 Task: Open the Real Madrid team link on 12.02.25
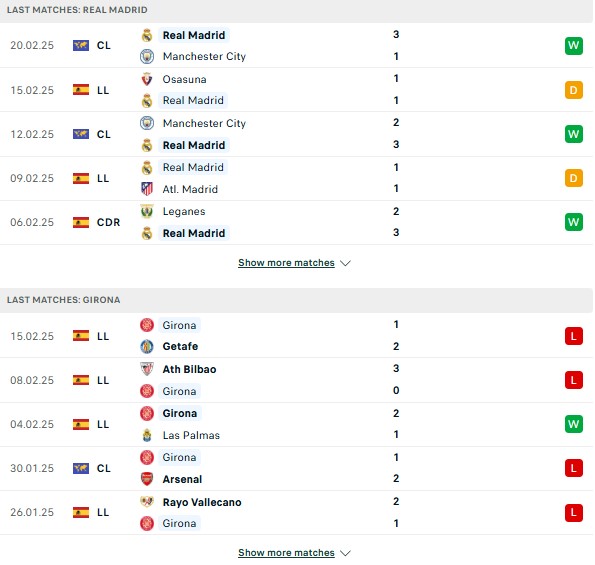194,145
